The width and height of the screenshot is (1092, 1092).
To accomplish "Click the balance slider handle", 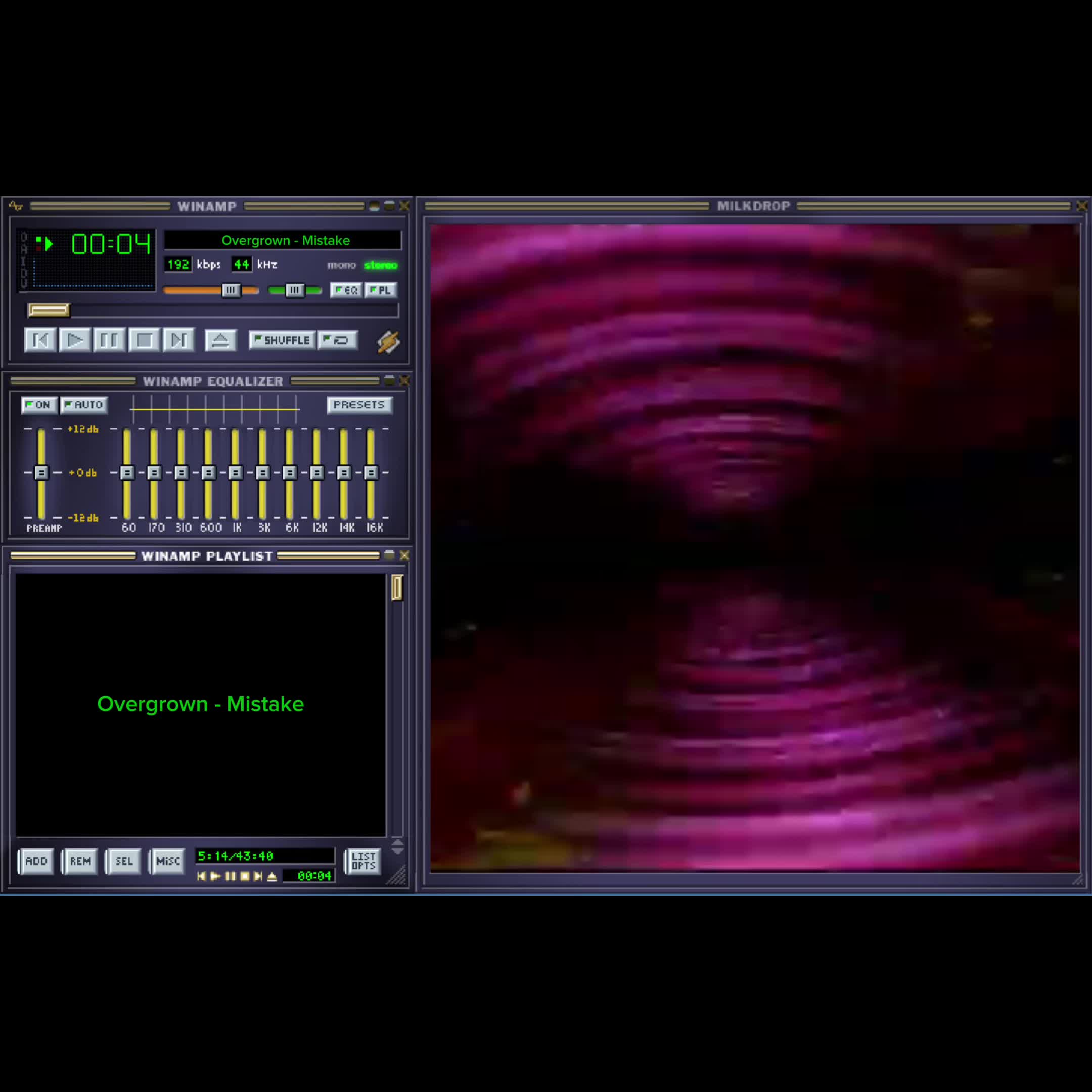I will [x=294, y=290].
